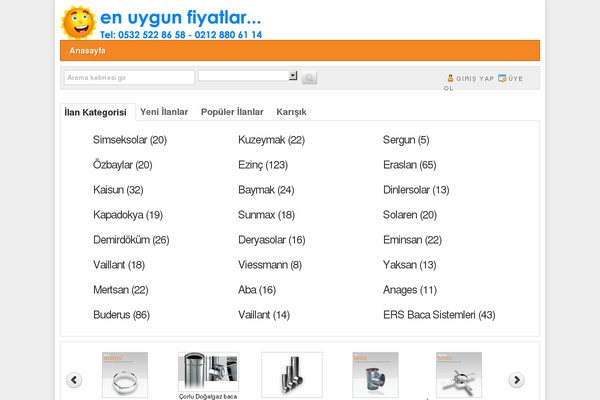Click the search magnifier button
Viewport: 600px width, 400px height.
pyautogui.click(x=309, y=78)
